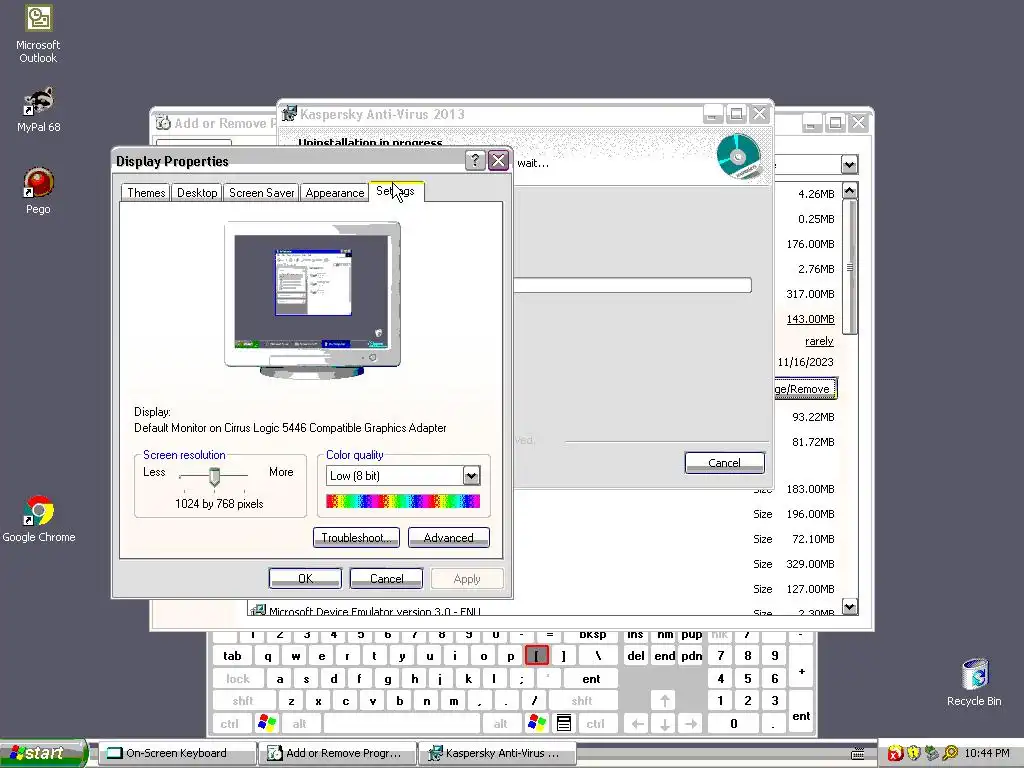Select the Settings tab
1024x768 pixels.
pyautogui.click(x=396, y=191)
